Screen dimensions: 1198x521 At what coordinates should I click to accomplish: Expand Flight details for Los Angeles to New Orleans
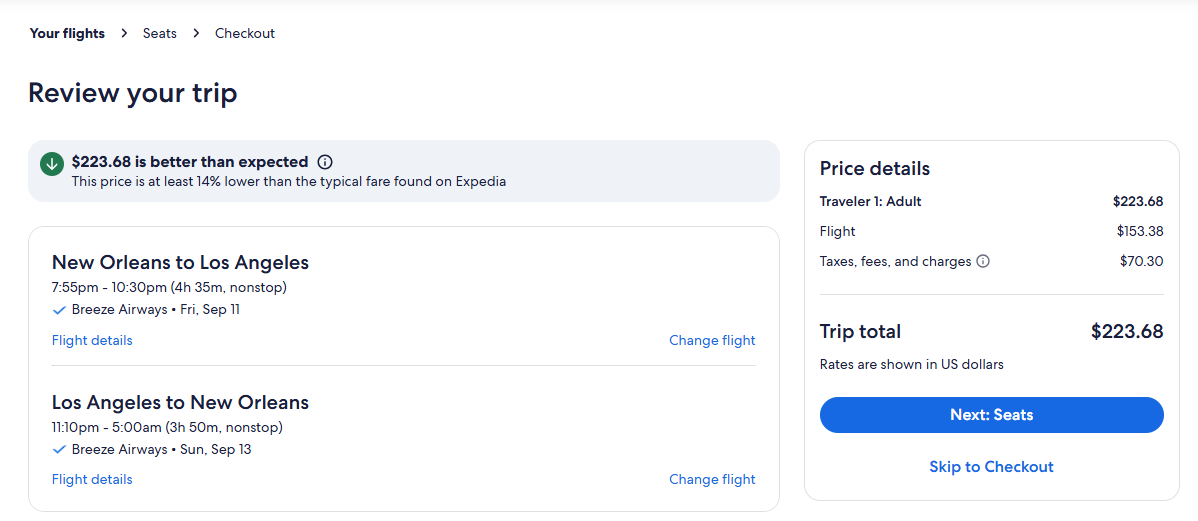(92, 479)
